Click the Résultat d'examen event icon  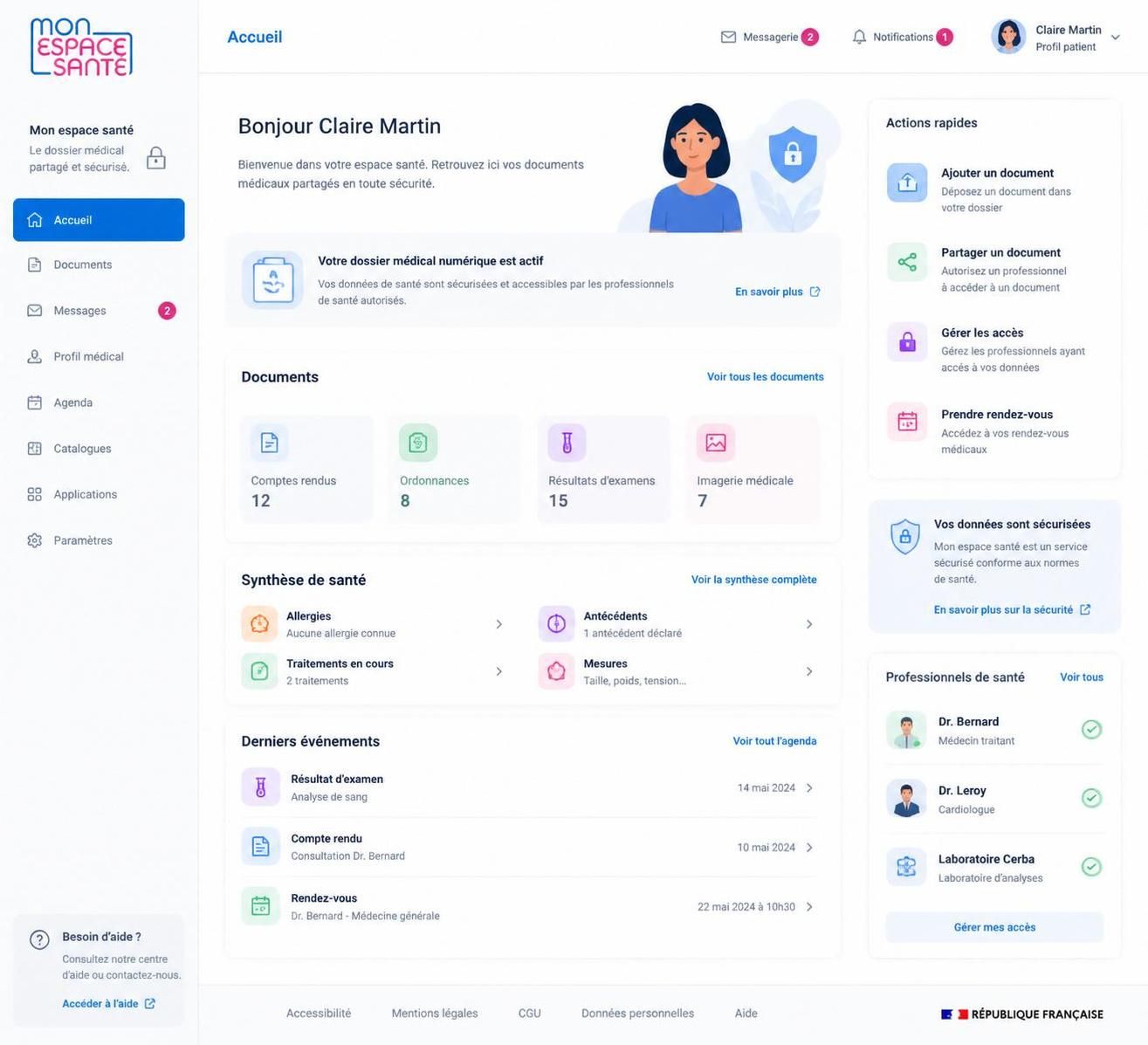[x=260, y=787]
